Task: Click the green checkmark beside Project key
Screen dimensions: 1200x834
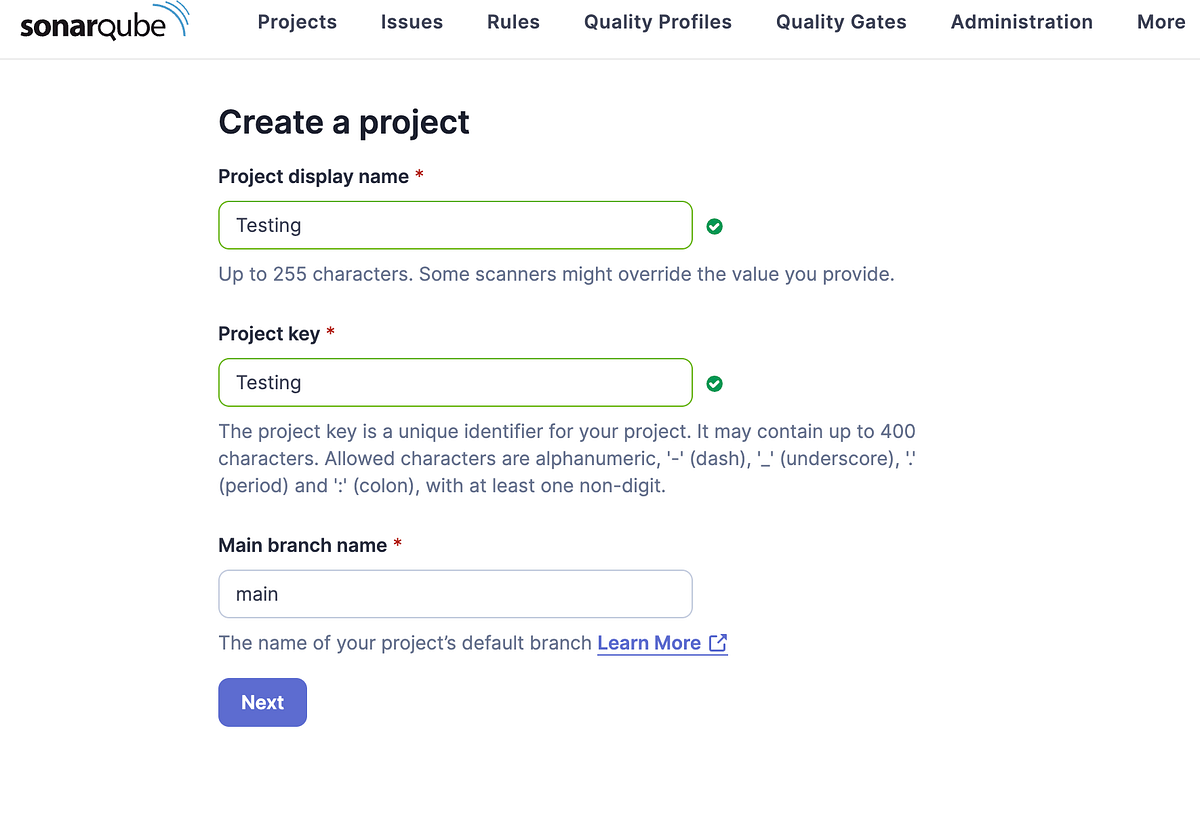Action: (714, 383)
